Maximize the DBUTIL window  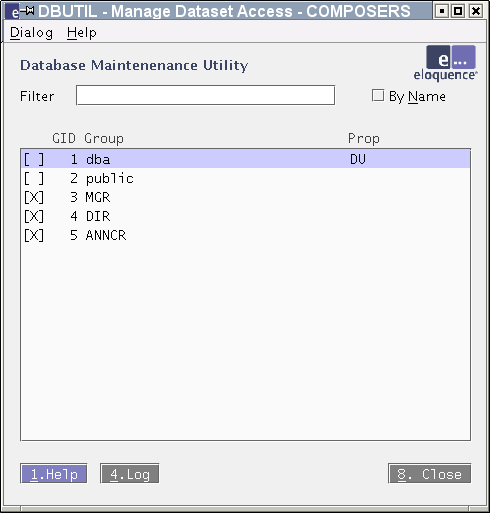(458, 11)
